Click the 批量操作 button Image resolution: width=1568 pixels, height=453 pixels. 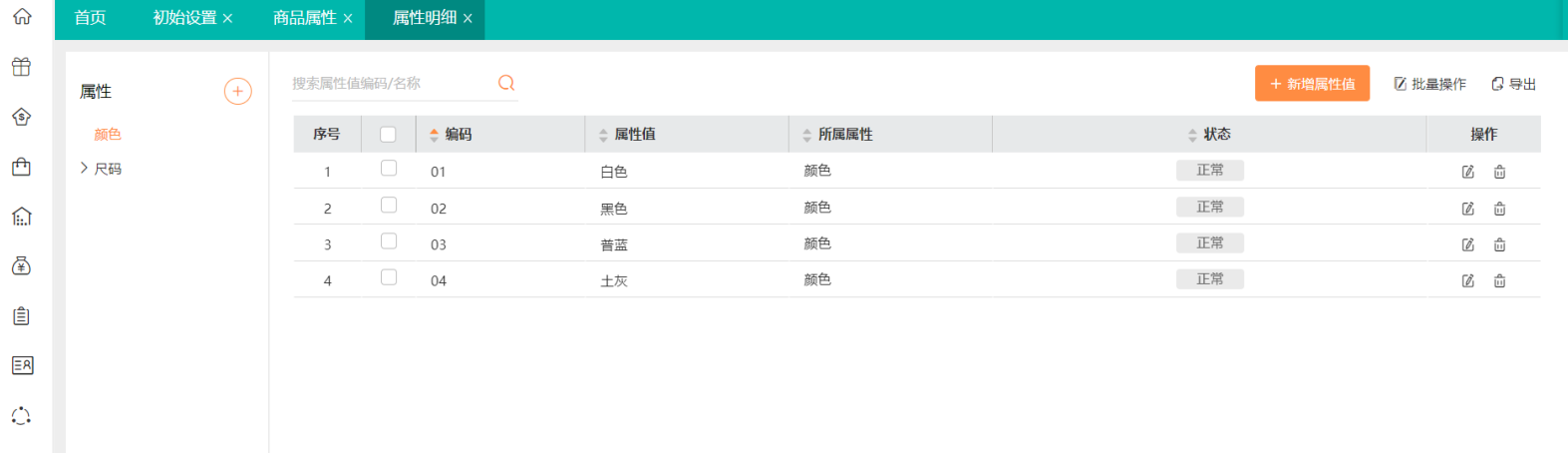point(1429,84)
